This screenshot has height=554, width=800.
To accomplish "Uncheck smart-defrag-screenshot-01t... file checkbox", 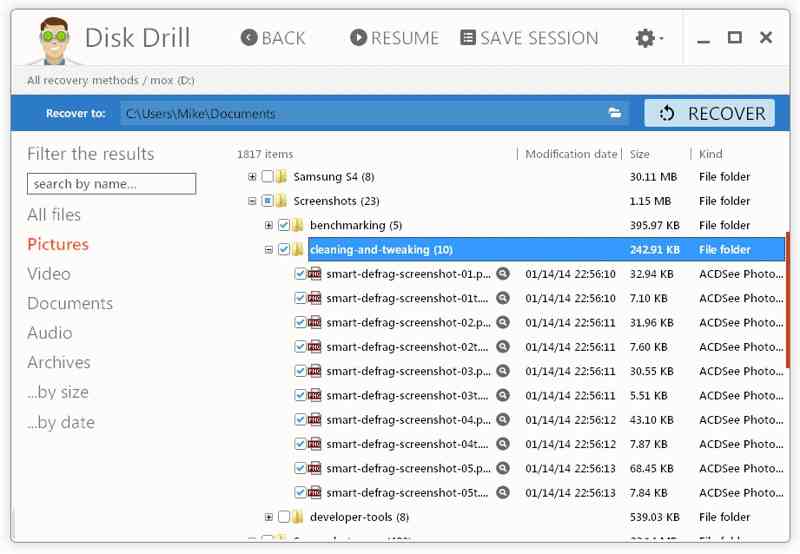I will (x=300, y=298).
